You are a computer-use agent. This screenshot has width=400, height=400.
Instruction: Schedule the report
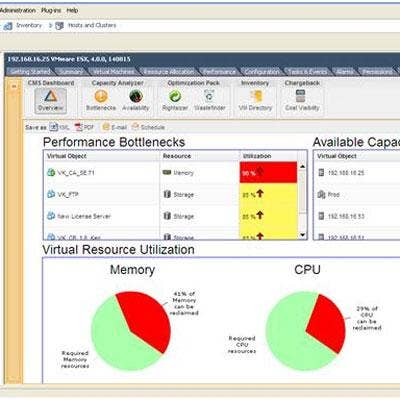click(148, 127)
